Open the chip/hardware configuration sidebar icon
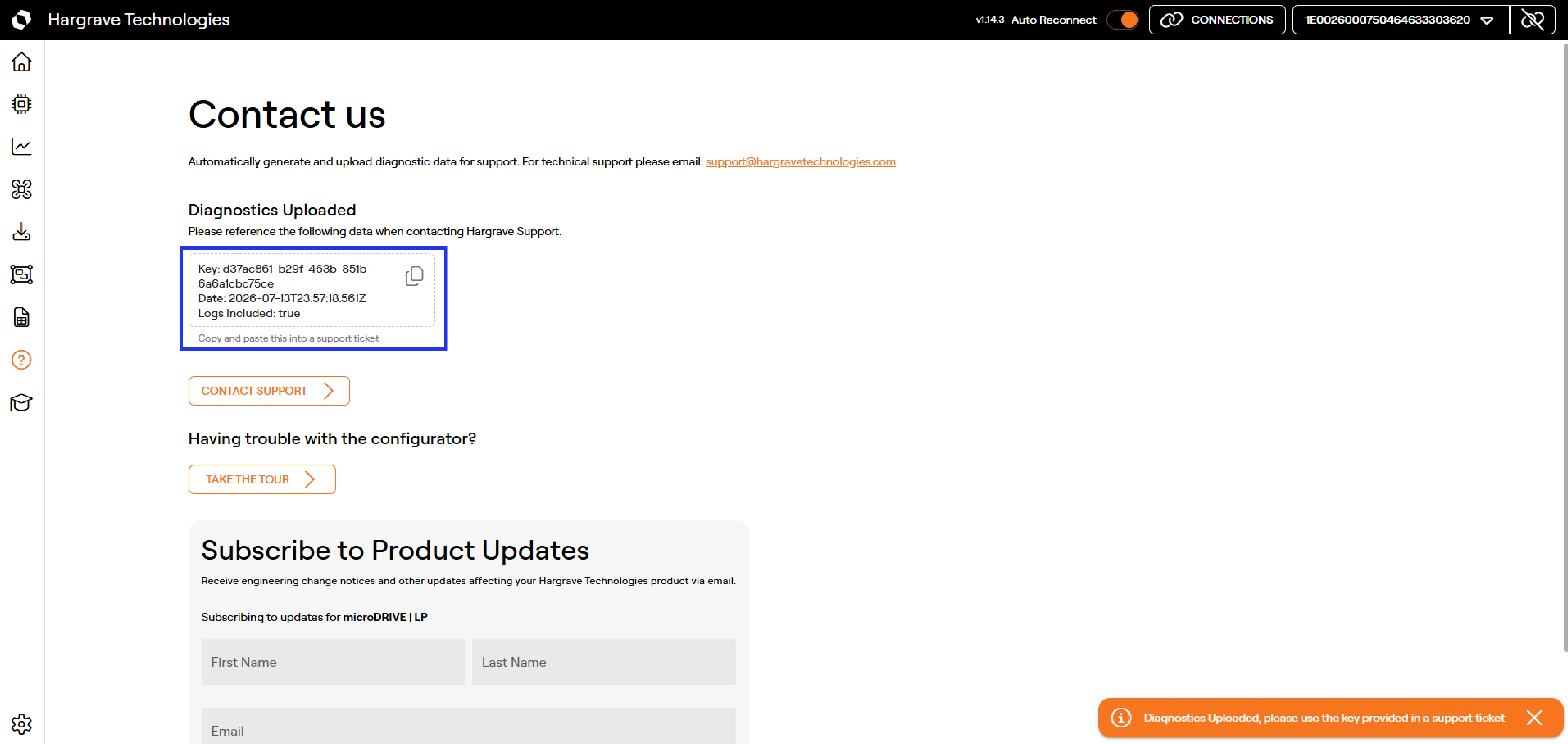 click(x=21, y=104)
